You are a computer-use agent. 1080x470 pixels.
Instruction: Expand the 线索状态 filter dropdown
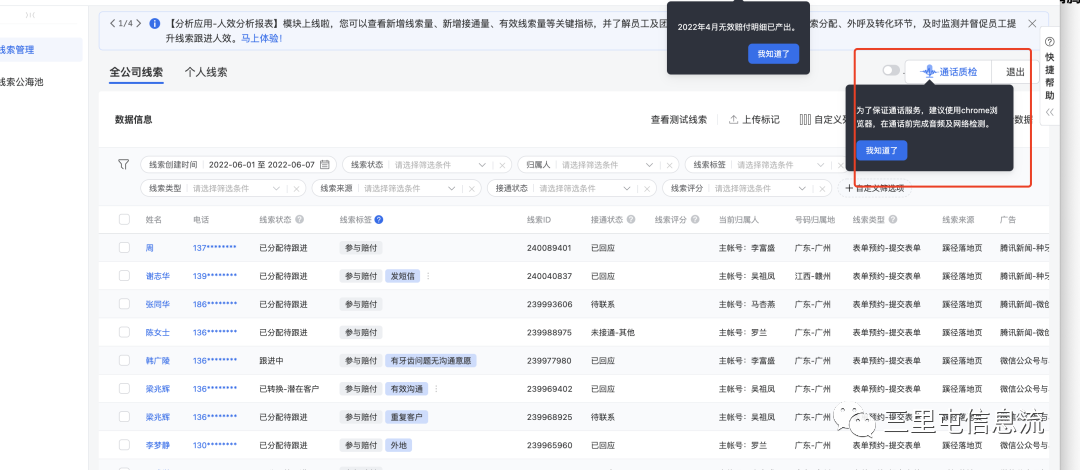pyautogui.click(x=482, y=165)
